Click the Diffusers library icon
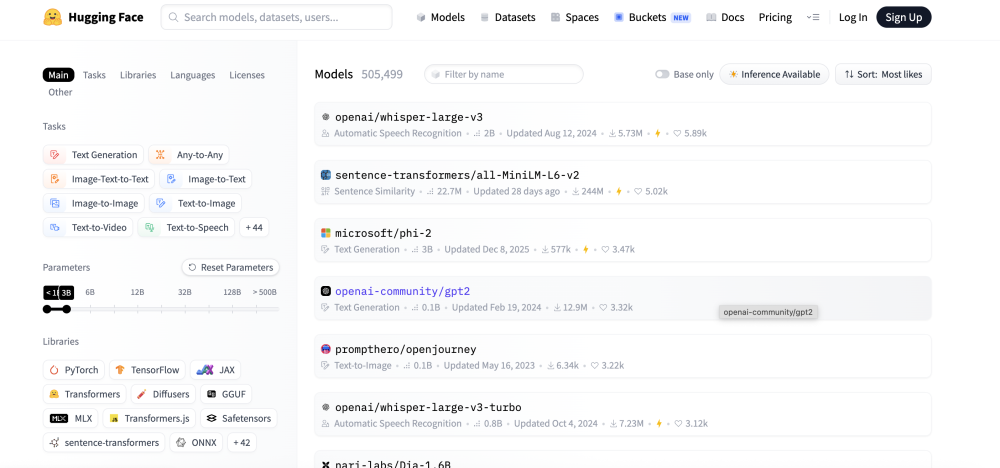Screen dimensions: 1000x468 click(x=142, y=394)
